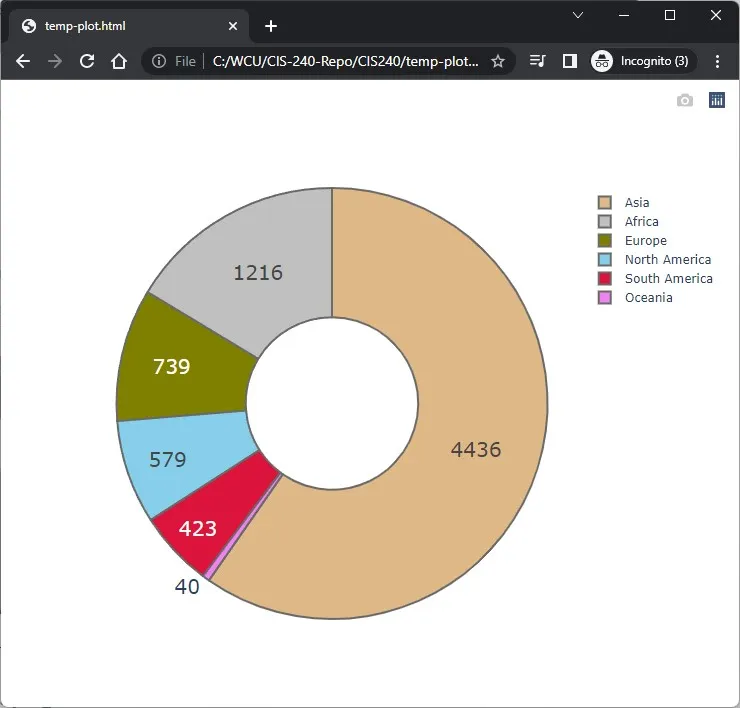Click the Europe slice labeled 739
Image resolution: width=740 pixels, height=708 pixels.
click(172, 367)
